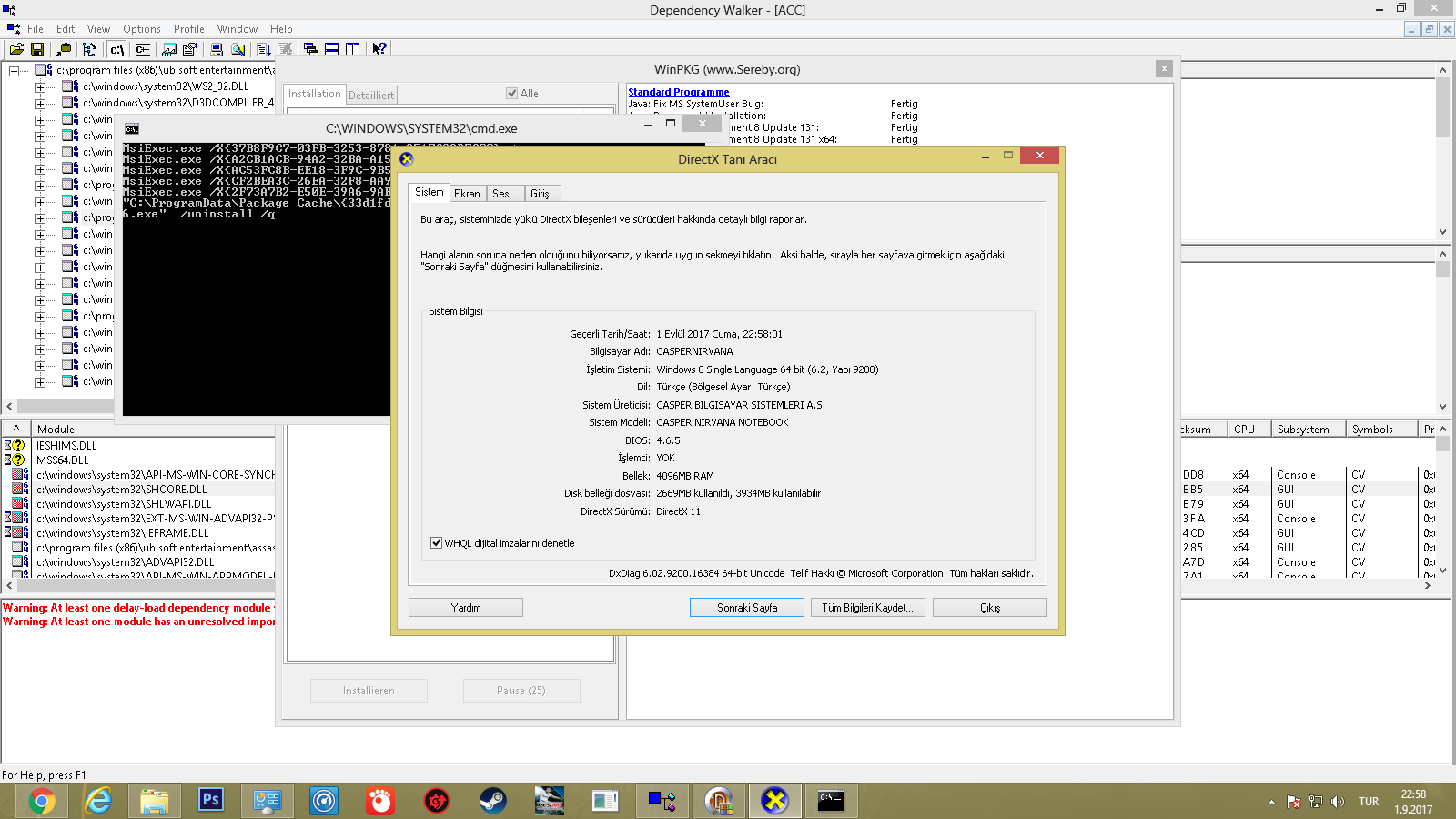Open Photoshop from the taskbar
The image size is (1456, 819).
pyautogui.click(x=210, y=801)
